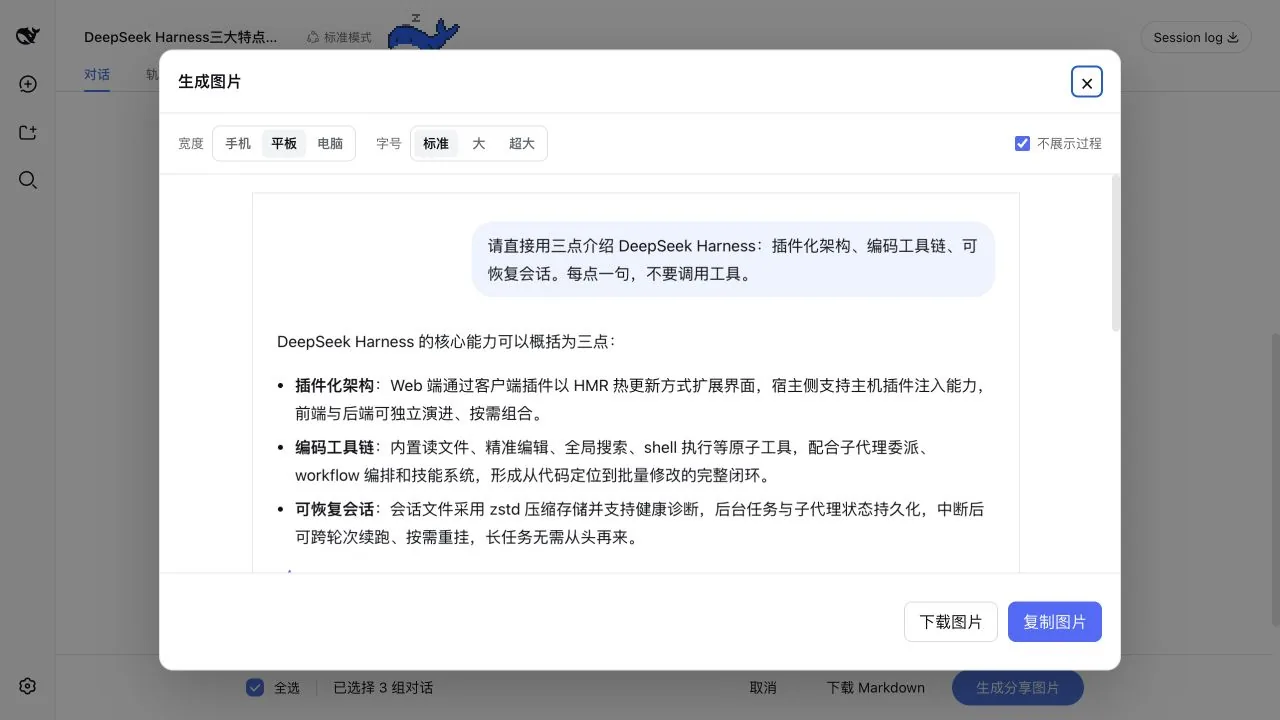
Task: Download the Session log
Action: pos(1196,37)
